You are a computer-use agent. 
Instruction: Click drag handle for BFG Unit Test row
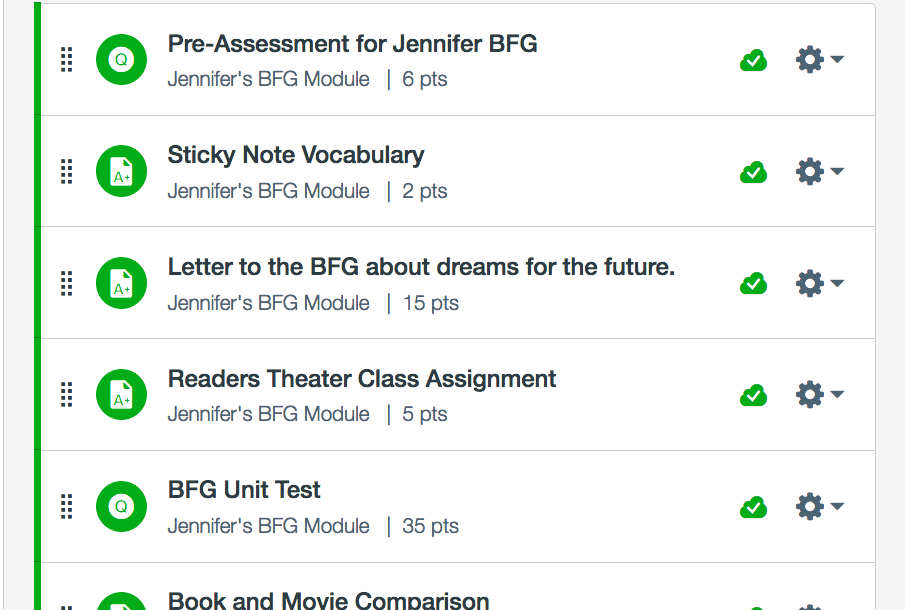[x=67, y=507]
